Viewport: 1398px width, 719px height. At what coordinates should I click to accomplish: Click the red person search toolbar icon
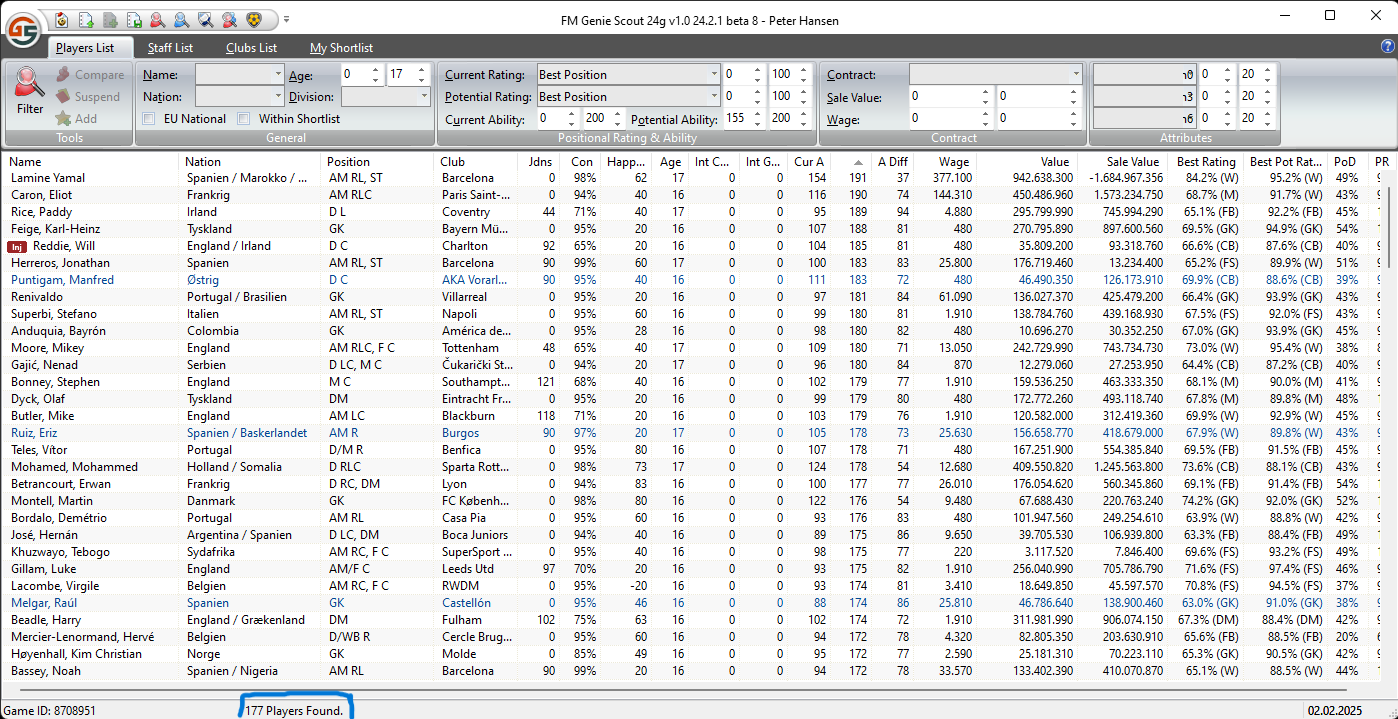click(x=157, y=19)
